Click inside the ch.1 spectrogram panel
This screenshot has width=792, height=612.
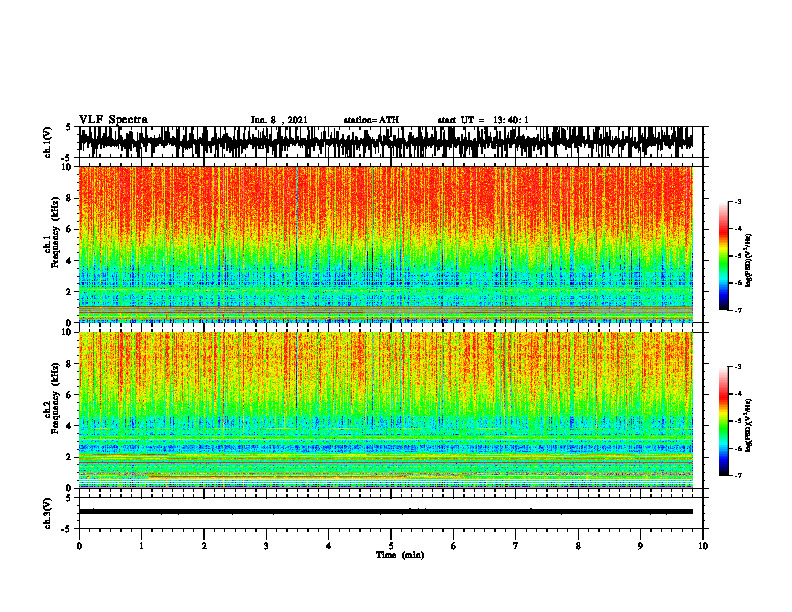point(385,244)
